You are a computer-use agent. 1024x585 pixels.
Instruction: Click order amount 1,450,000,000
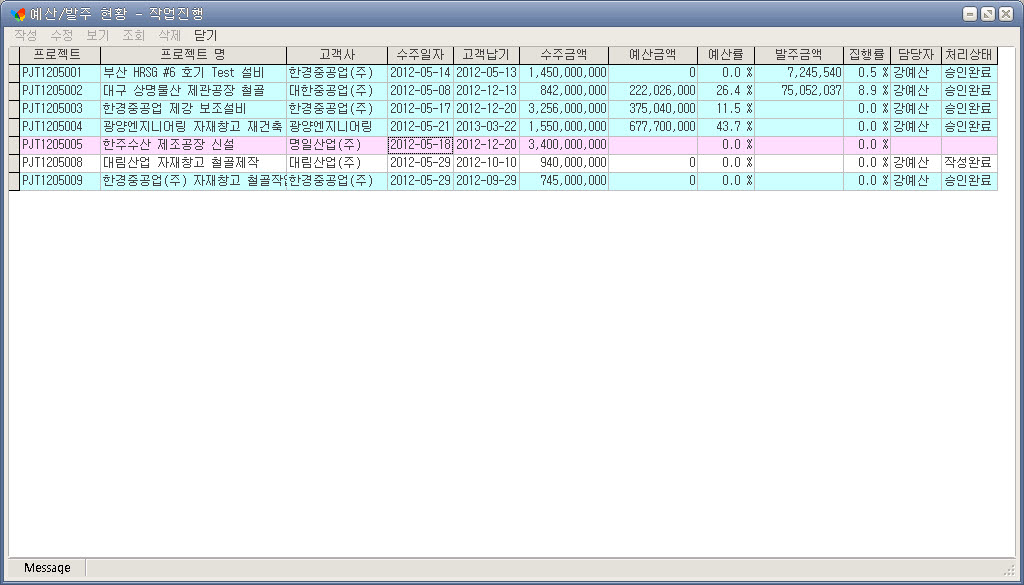pyautogui.click(x=564, y=72)
